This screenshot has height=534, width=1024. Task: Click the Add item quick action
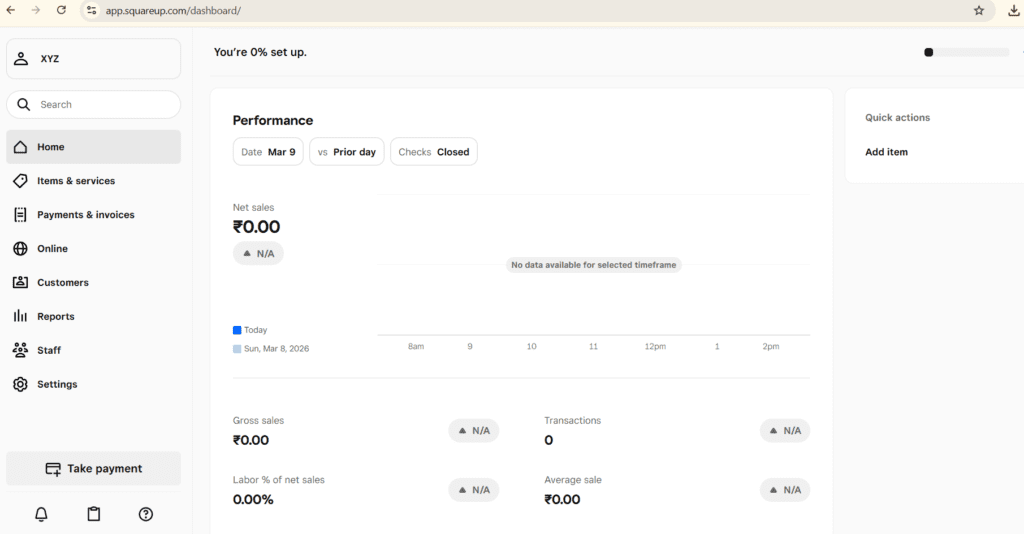pyautogui.click(x=886, y=152)
